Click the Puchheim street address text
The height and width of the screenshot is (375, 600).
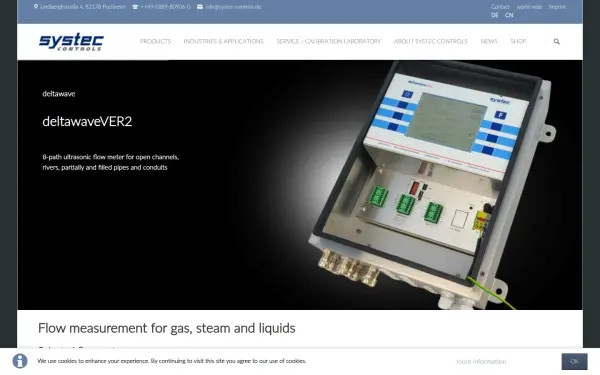[x=83, y=7]
